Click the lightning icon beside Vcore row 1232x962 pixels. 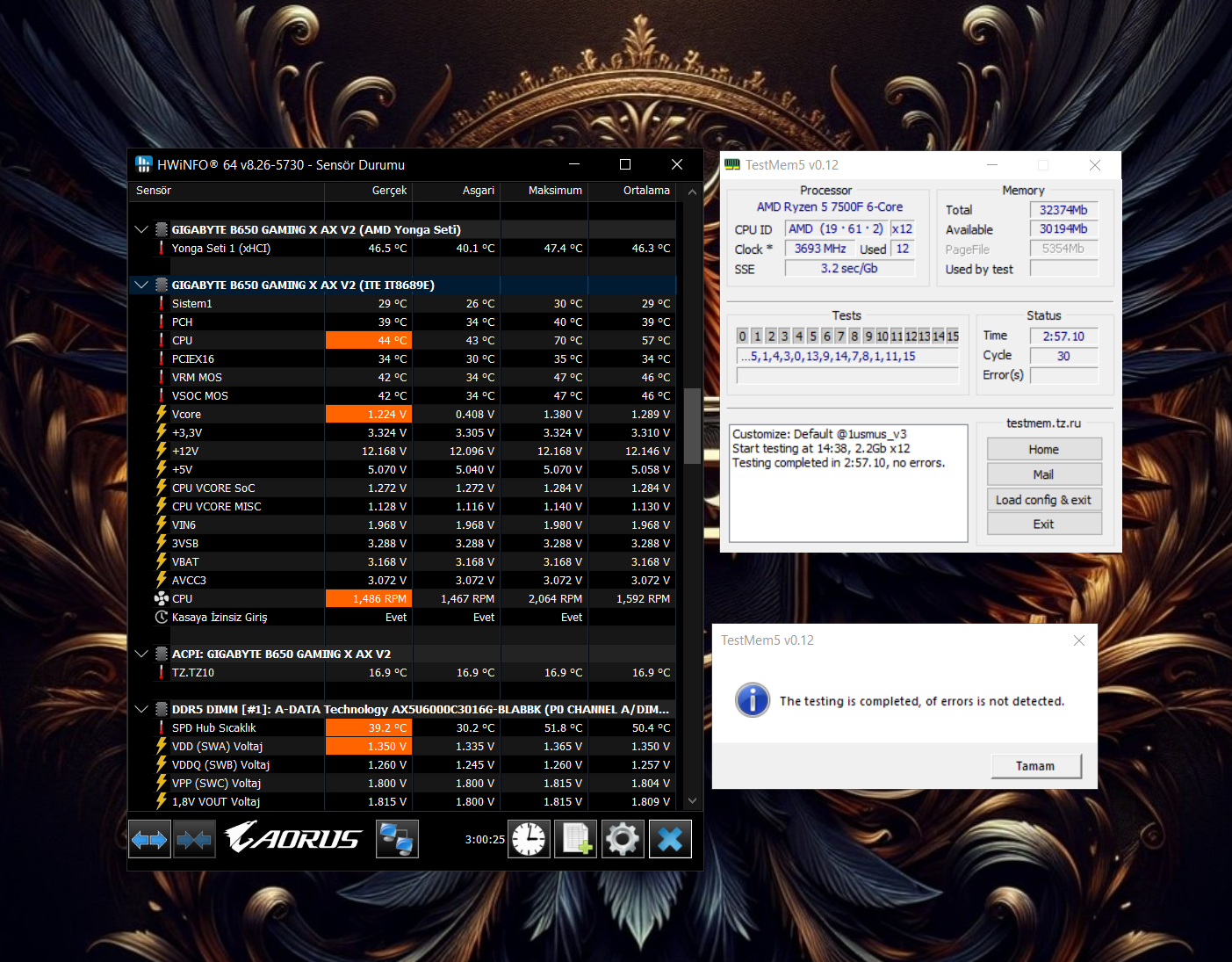(x=162, y=414)
